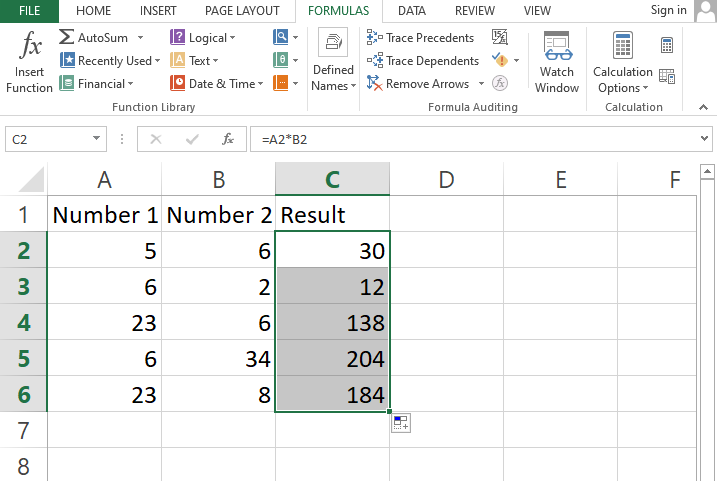This screenshot has height=481, width=717.
Task: Expand the Recently Used functions list
Action: (x=158, y=61)
